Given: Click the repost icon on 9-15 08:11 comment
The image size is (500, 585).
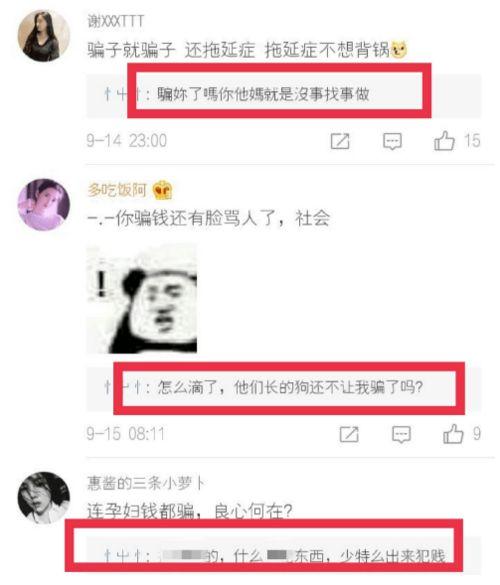Looking at the screenshot, I should pos(349,434).
